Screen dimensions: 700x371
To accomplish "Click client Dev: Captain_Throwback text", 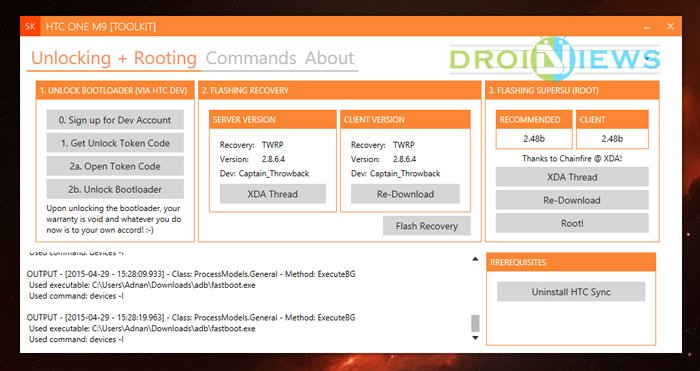I will click(396, 173).
